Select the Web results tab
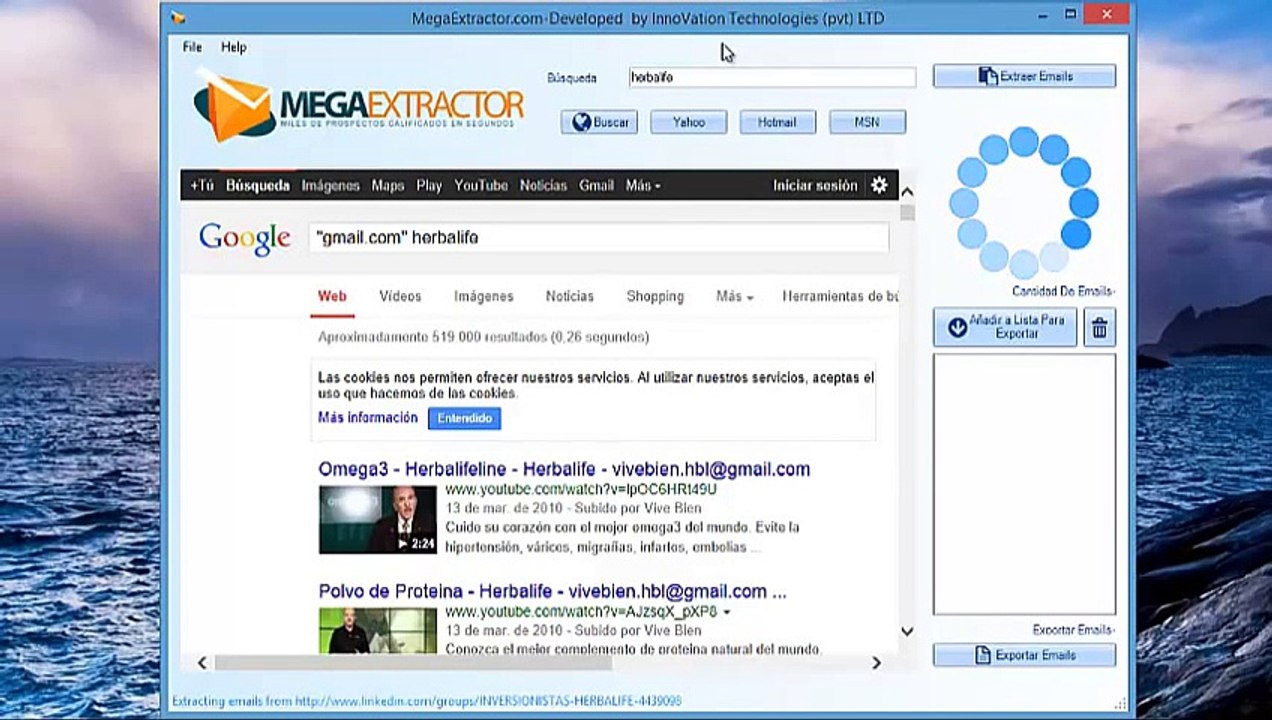This screenshot has width=1272, height=720. [332, 296]
